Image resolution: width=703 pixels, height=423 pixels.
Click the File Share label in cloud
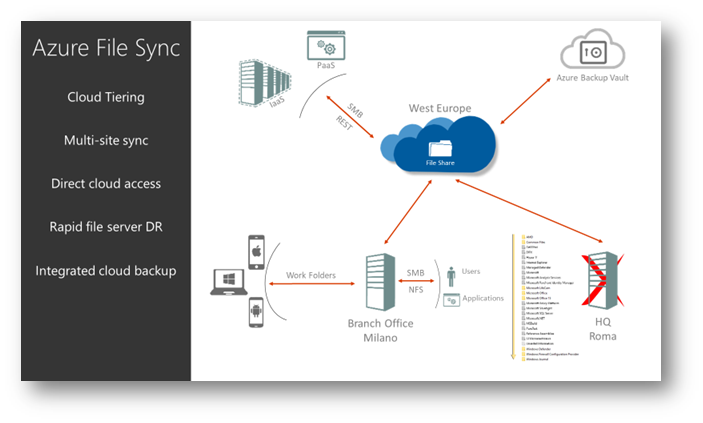point(440,163)
